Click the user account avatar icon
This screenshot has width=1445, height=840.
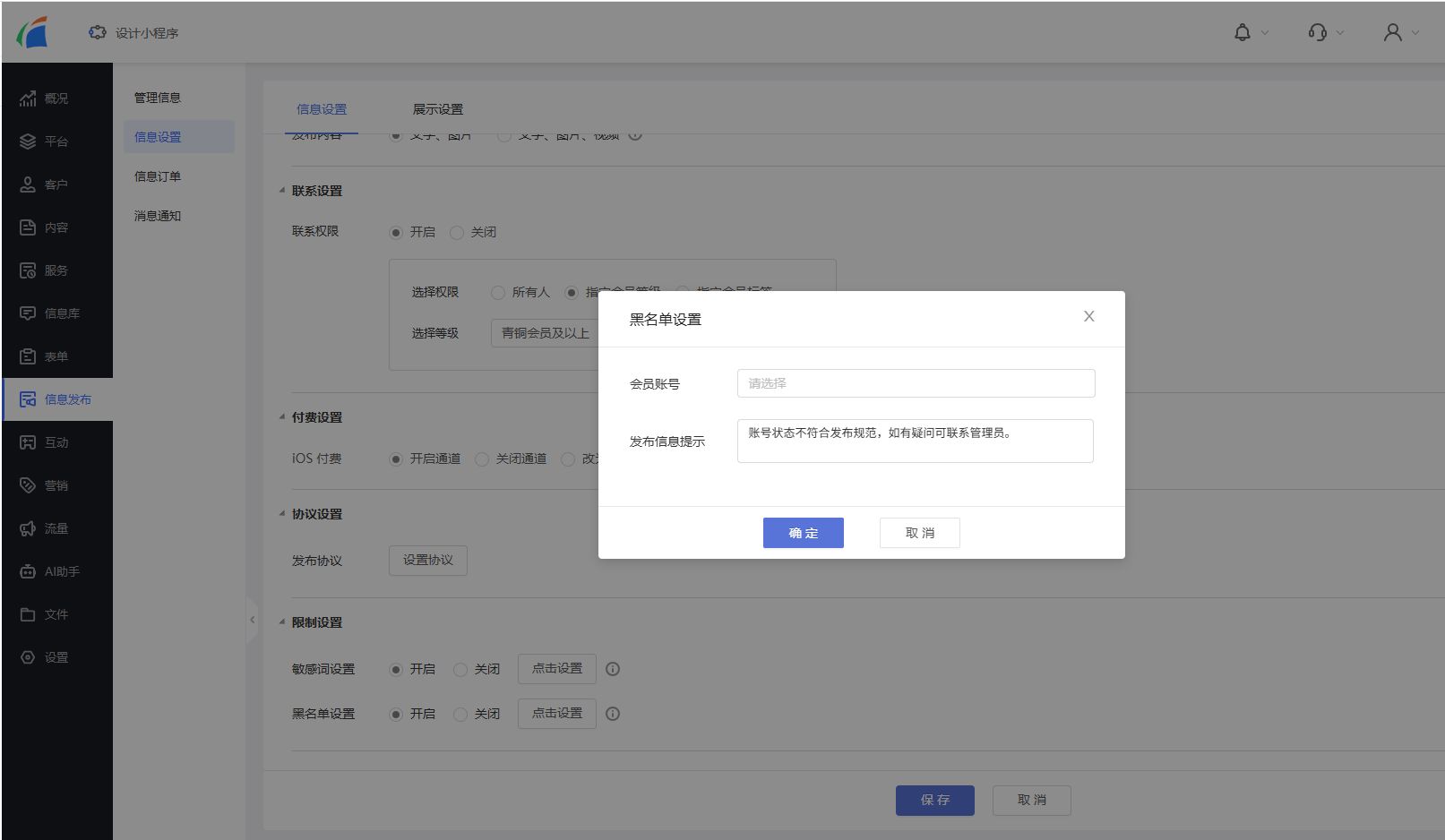[x=1392, y=33]
